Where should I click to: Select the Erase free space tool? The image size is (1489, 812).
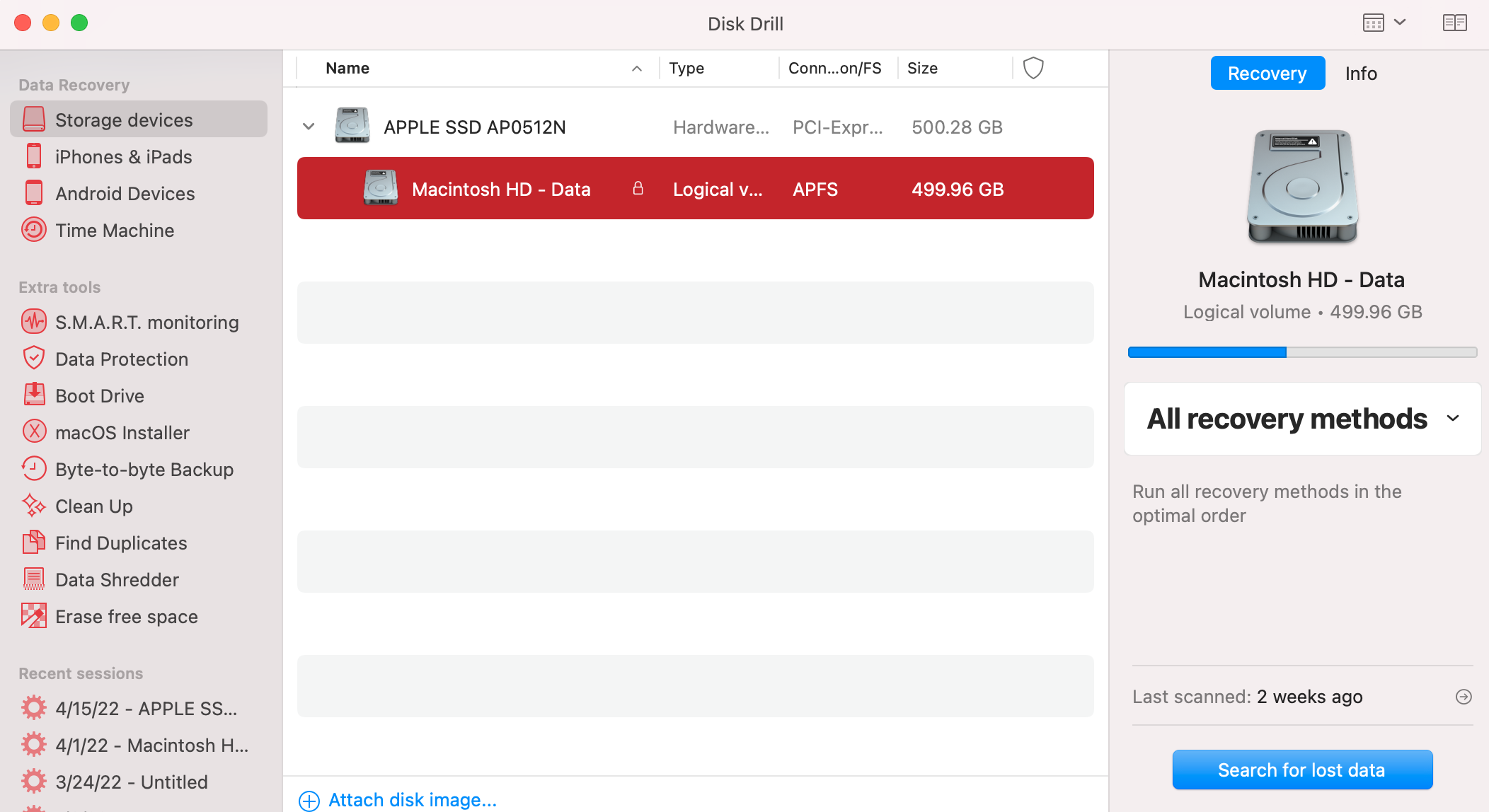(125, 616)
